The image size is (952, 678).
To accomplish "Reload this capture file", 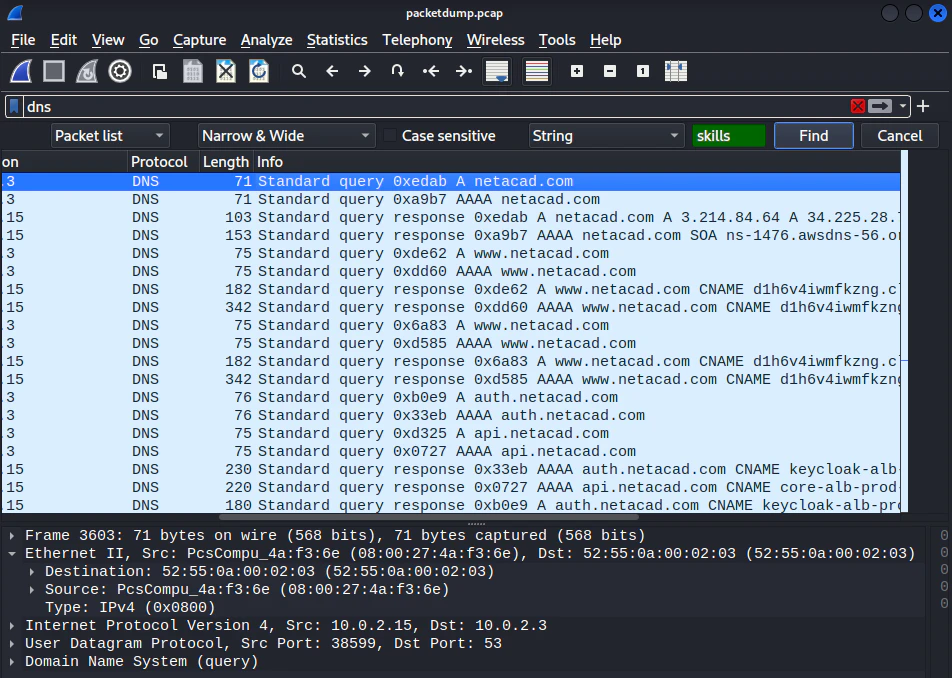I will (x=259, y=72).
